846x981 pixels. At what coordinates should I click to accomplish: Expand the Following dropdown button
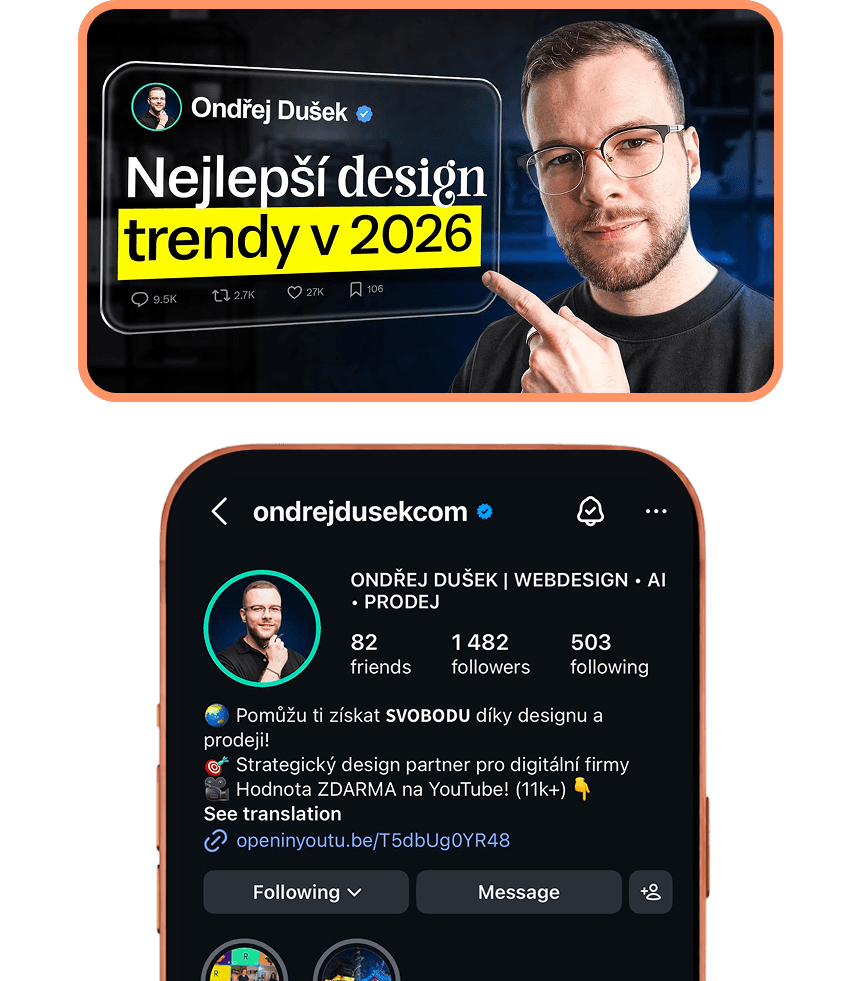click(306, 892)
